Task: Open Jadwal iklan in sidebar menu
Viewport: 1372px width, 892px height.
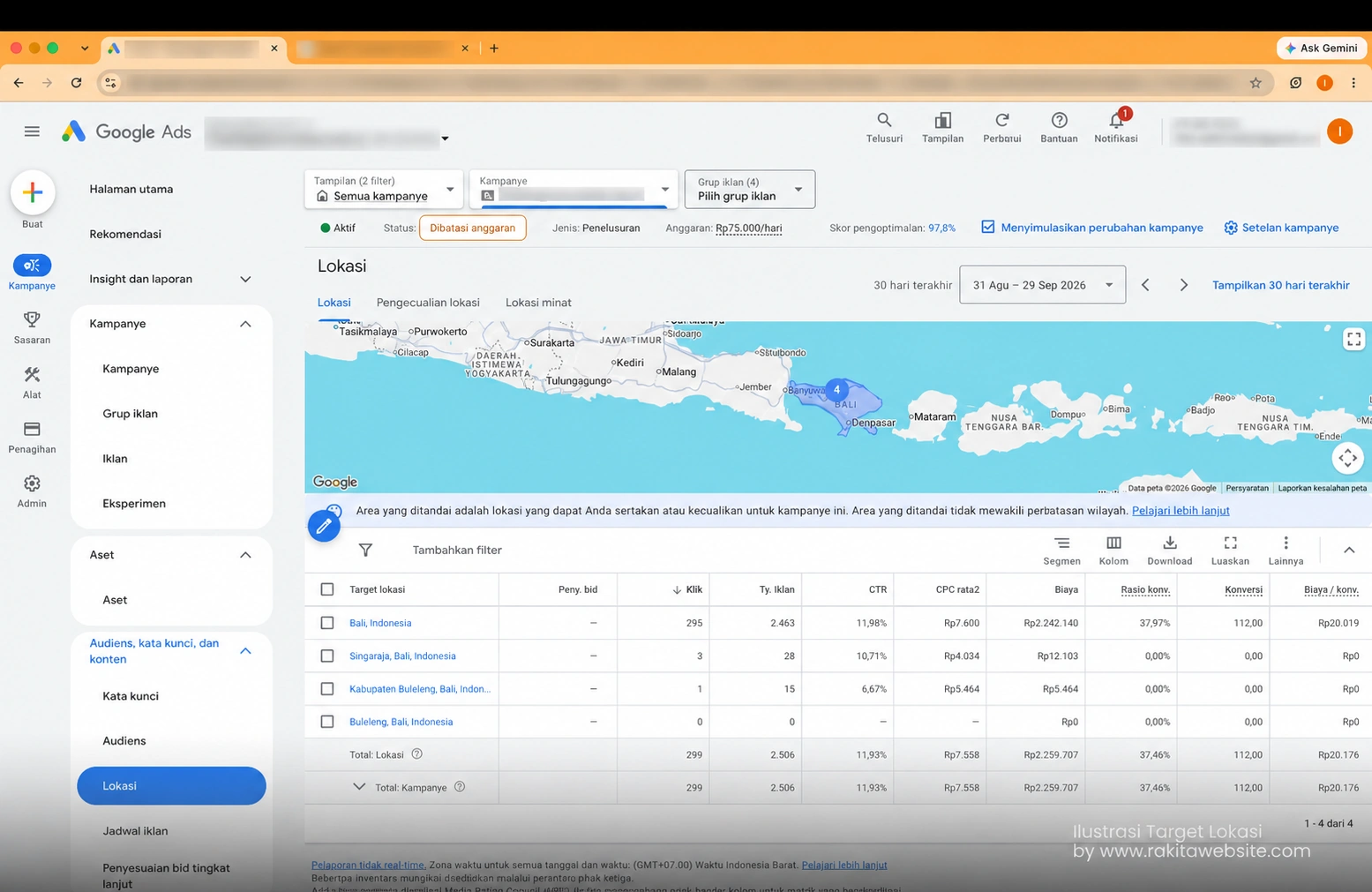Action: click(x=135, y=831)
